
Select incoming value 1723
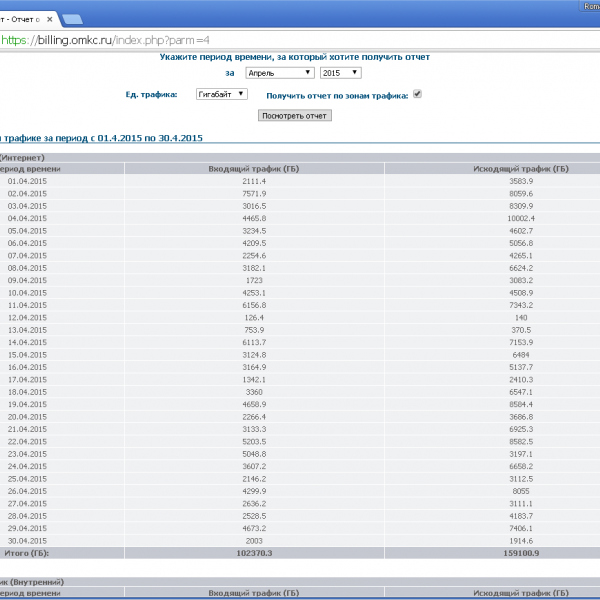254,280
